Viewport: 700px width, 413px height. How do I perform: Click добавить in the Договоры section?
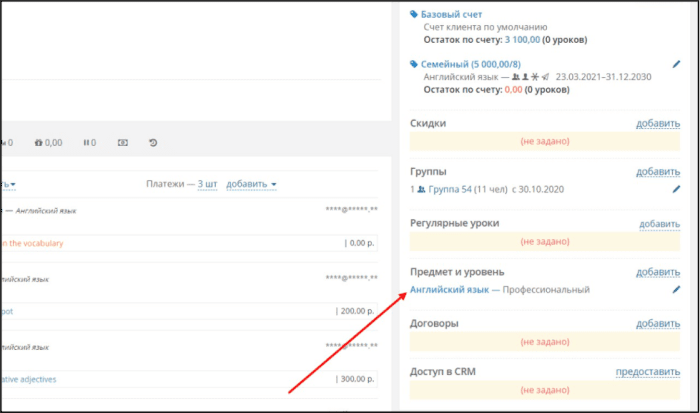tap(658, 323)
